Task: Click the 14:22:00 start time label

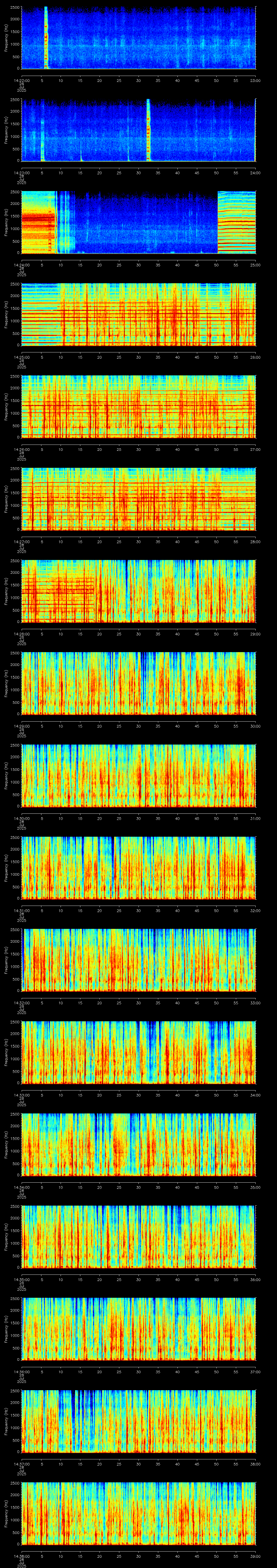Action: (21, 80)
